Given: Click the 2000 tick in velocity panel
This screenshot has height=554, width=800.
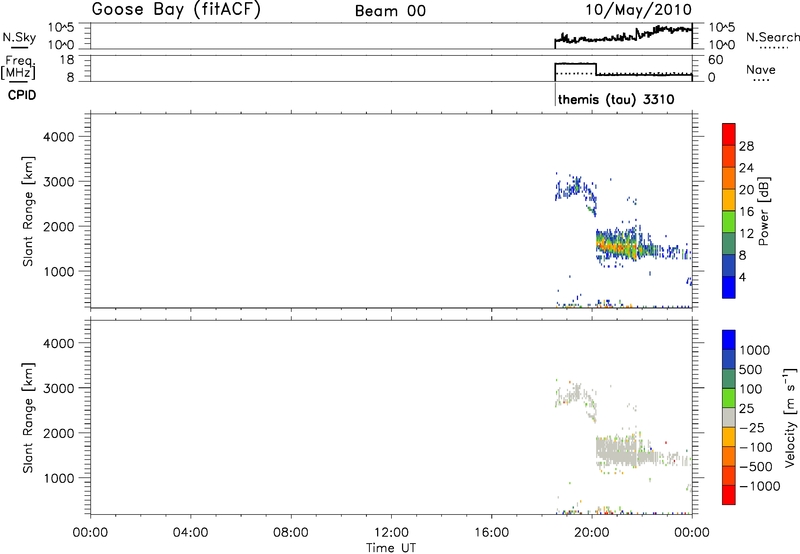Looking at the screenshot, I should coord(59,433).
